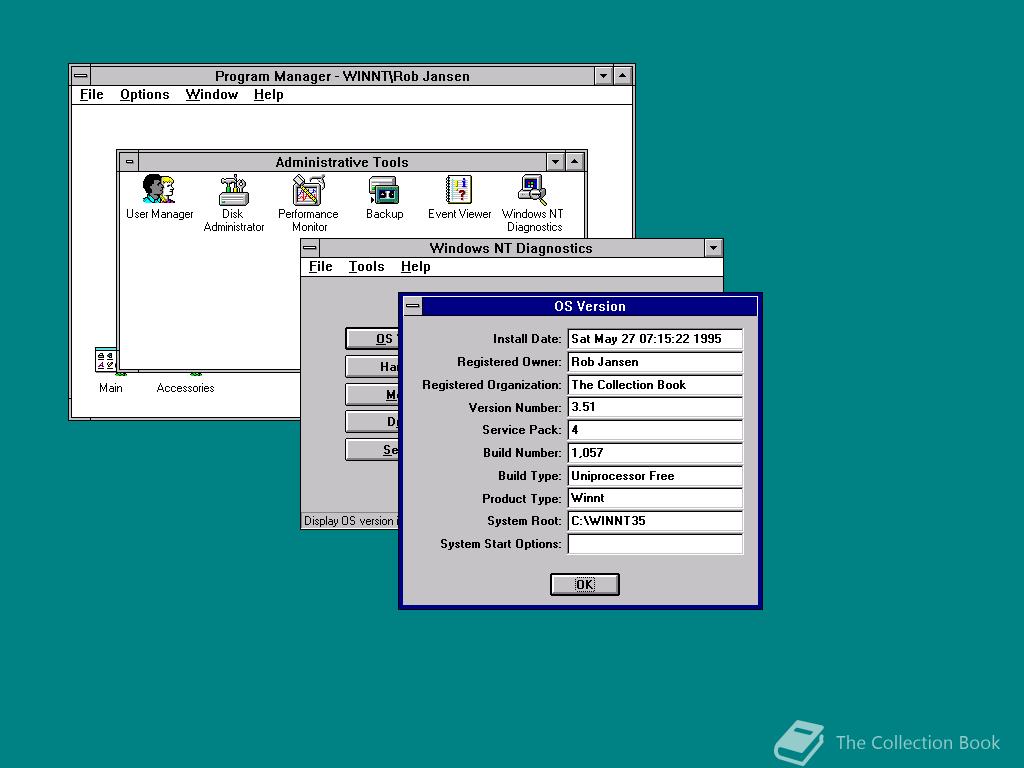Viewport: 1024px width, 768px height.
Task: Open Program Manager control menu box
Action: (81, 76)
